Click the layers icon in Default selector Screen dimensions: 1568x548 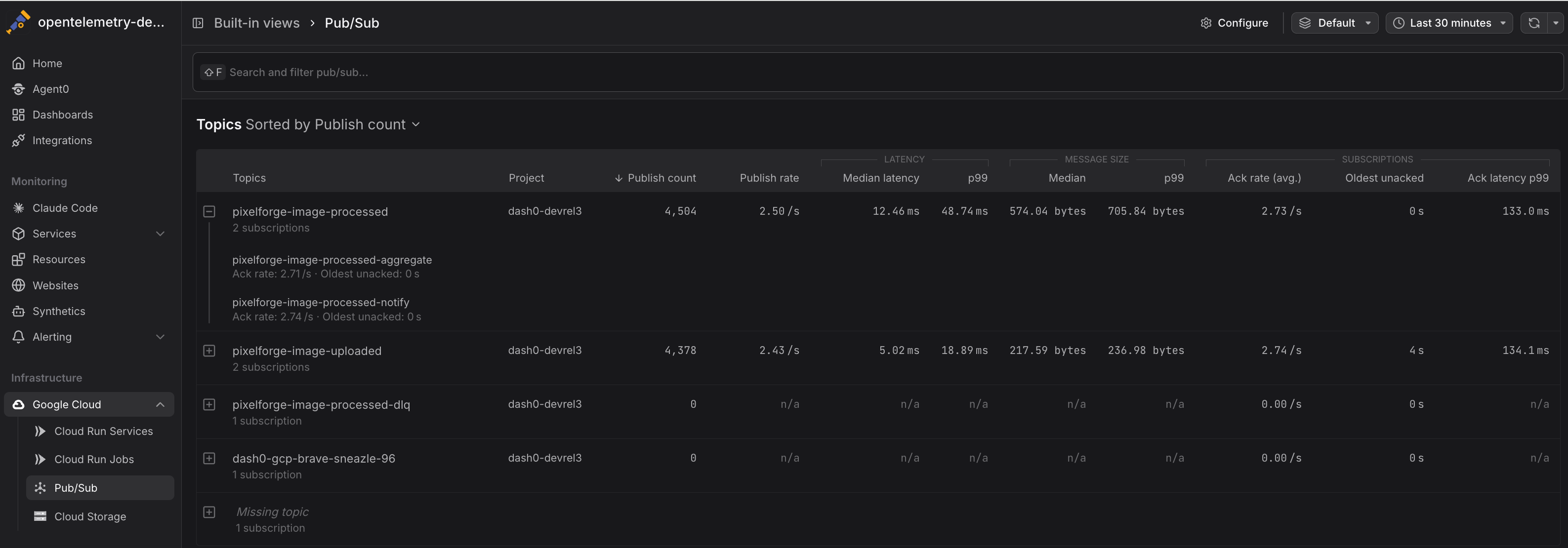point(1305,23)
